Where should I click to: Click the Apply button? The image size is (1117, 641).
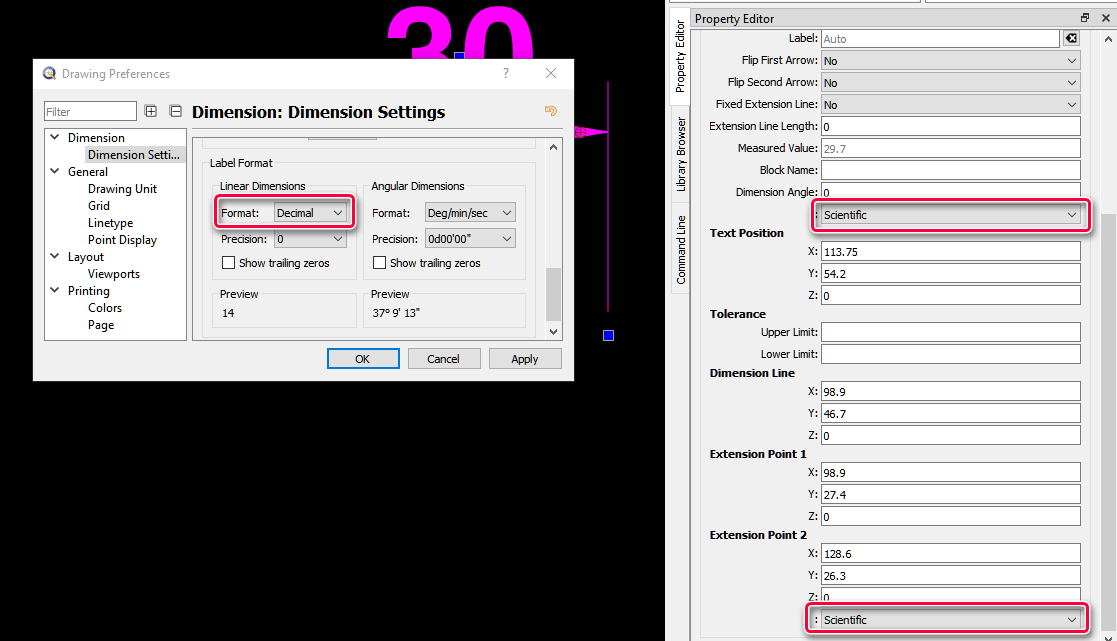point(524,359)
